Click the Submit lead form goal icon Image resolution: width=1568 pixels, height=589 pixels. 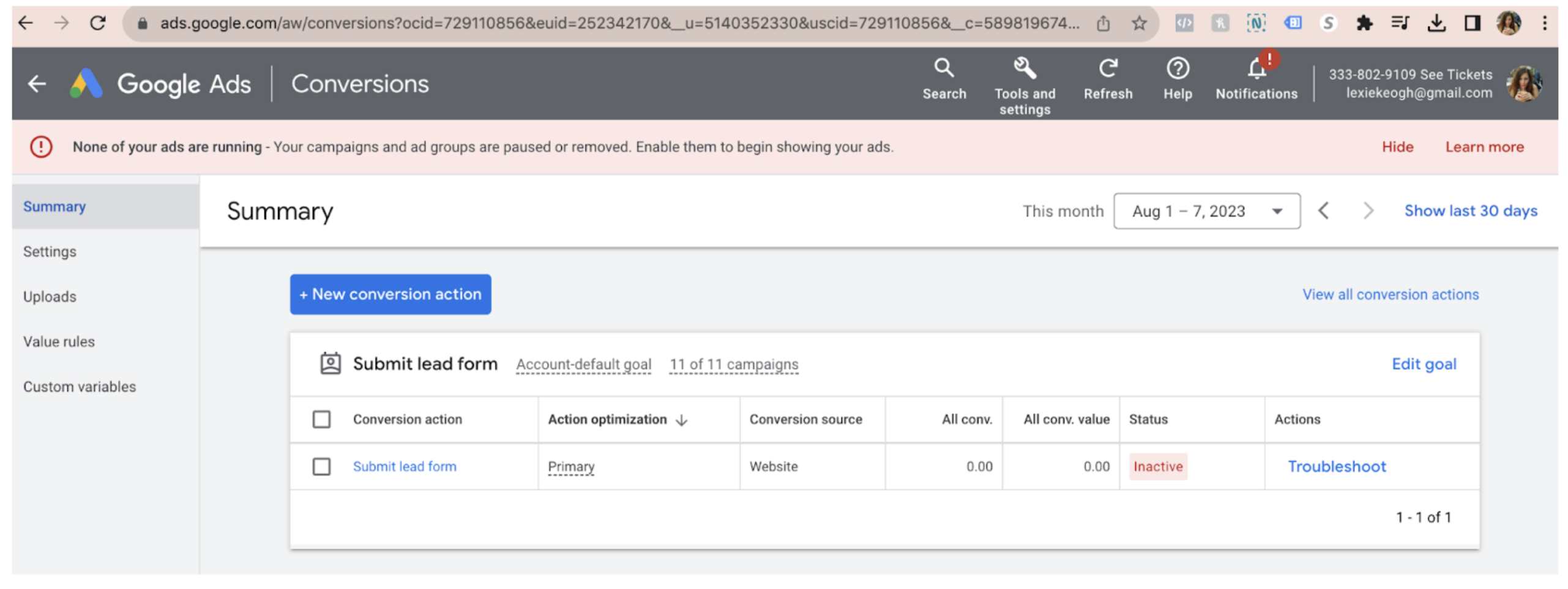[x=330, y=364]
